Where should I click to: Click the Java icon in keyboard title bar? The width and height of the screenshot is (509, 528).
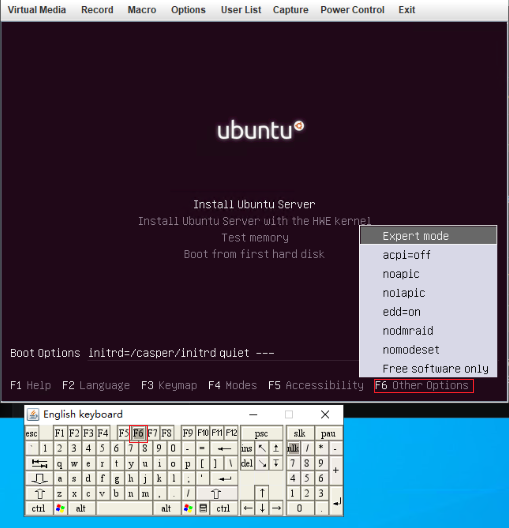(x=33, y=414)
